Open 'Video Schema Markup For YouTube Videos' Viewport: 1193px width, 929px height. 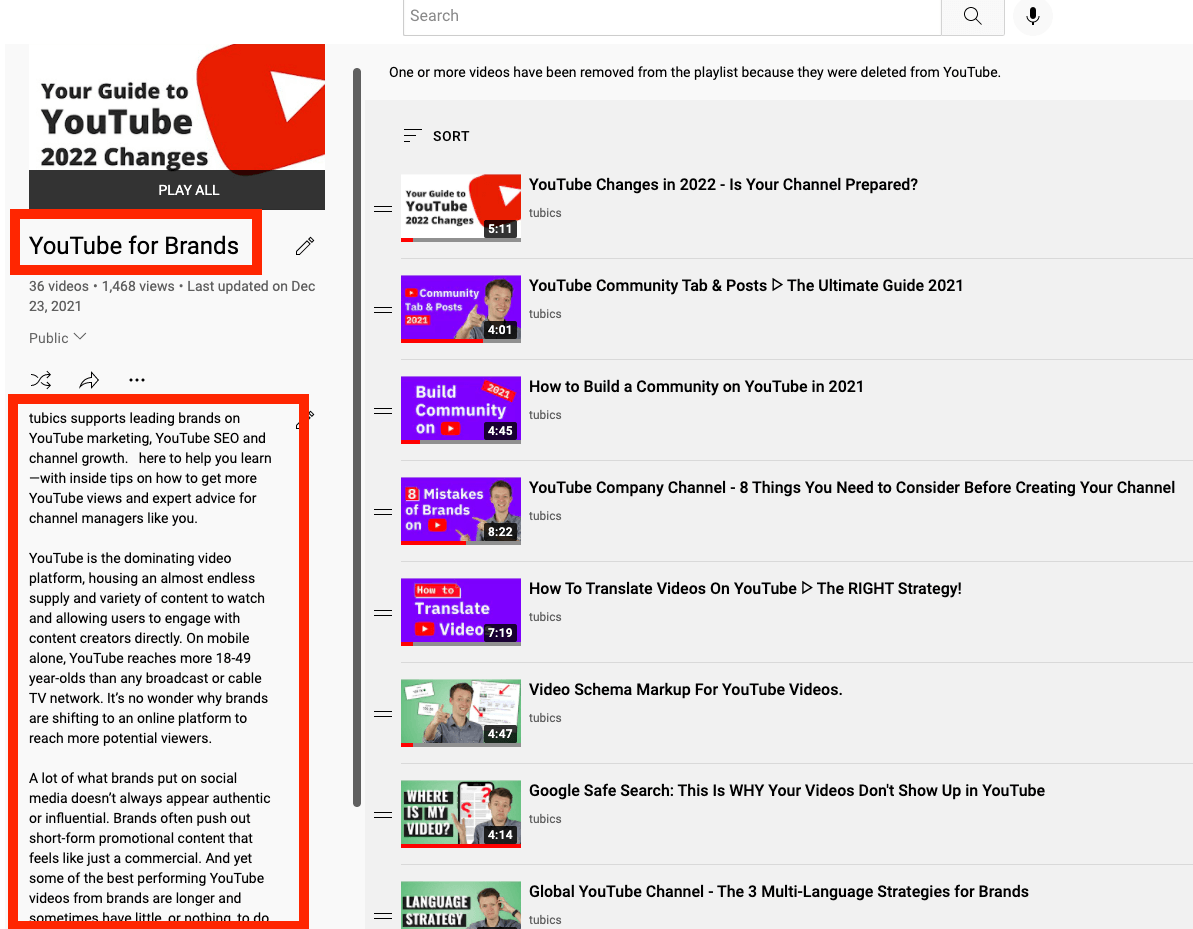point(685,689)
